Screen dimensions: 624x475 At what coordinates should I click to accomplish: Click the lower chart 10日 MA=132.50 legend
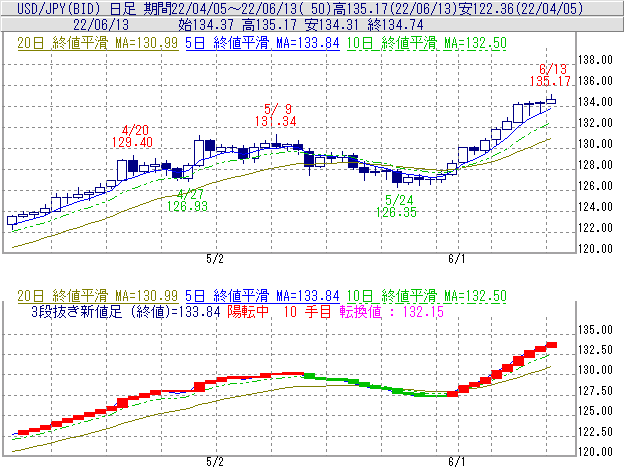click(427, 296)
